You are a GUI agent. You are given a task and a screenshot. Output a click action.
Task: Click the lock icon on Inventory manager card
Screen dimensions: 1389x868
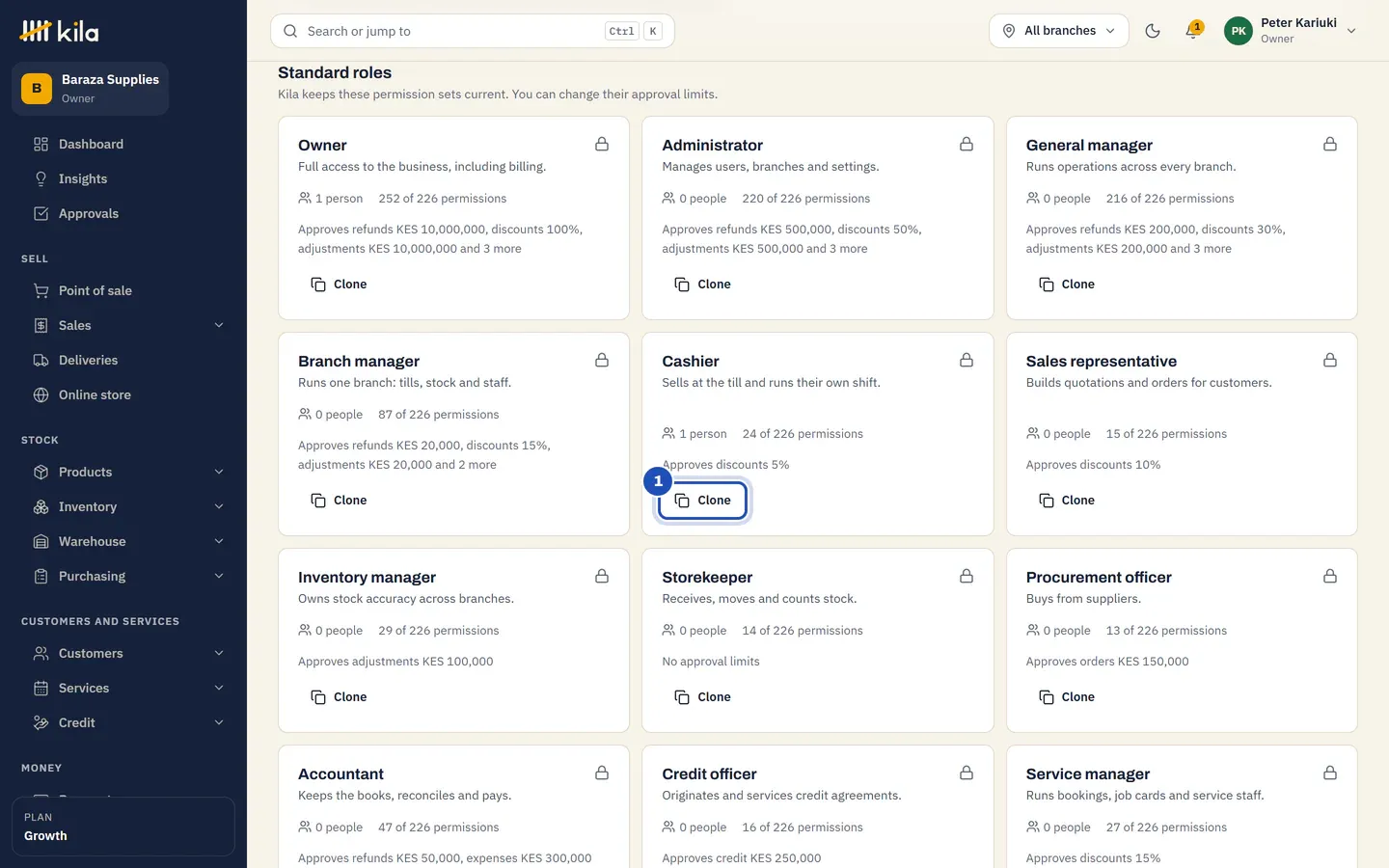coord(602,577)
